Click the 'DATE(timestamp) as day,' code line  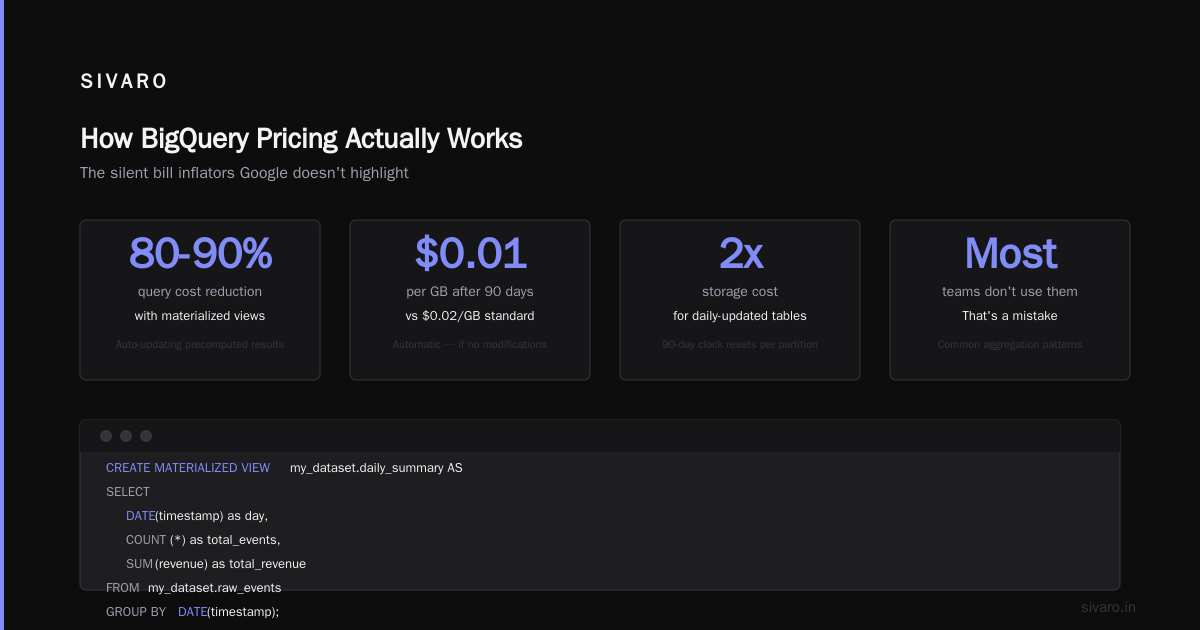click(x=197, y=516)
